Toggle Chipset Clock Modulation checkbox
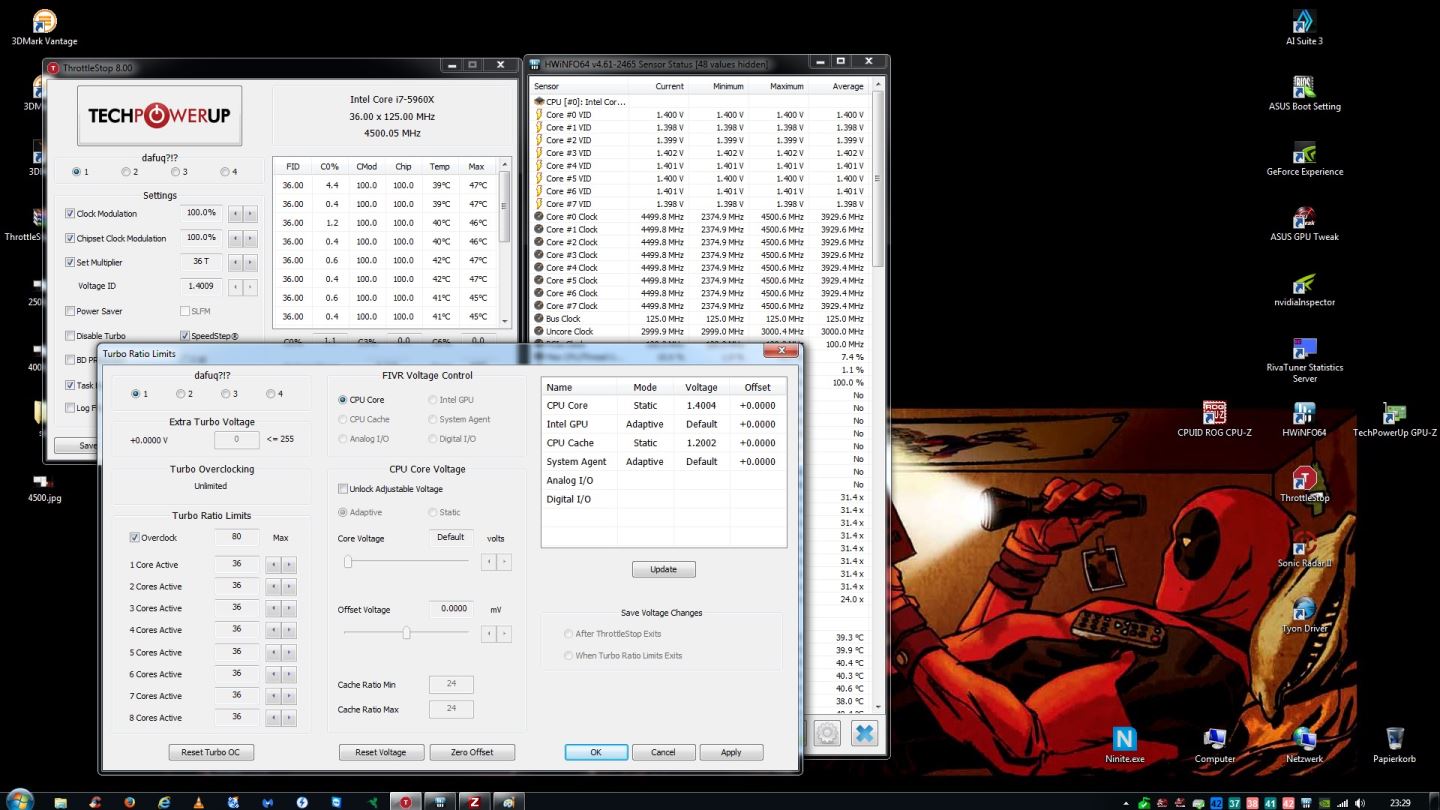The height and width of the screenshot is (810, 1440). coord(70,238)
